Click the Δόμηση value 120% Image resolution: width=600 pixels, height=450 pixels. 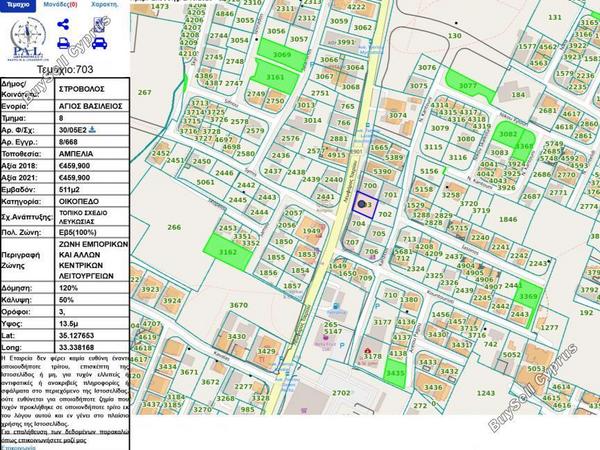click(x=68, y=288)
